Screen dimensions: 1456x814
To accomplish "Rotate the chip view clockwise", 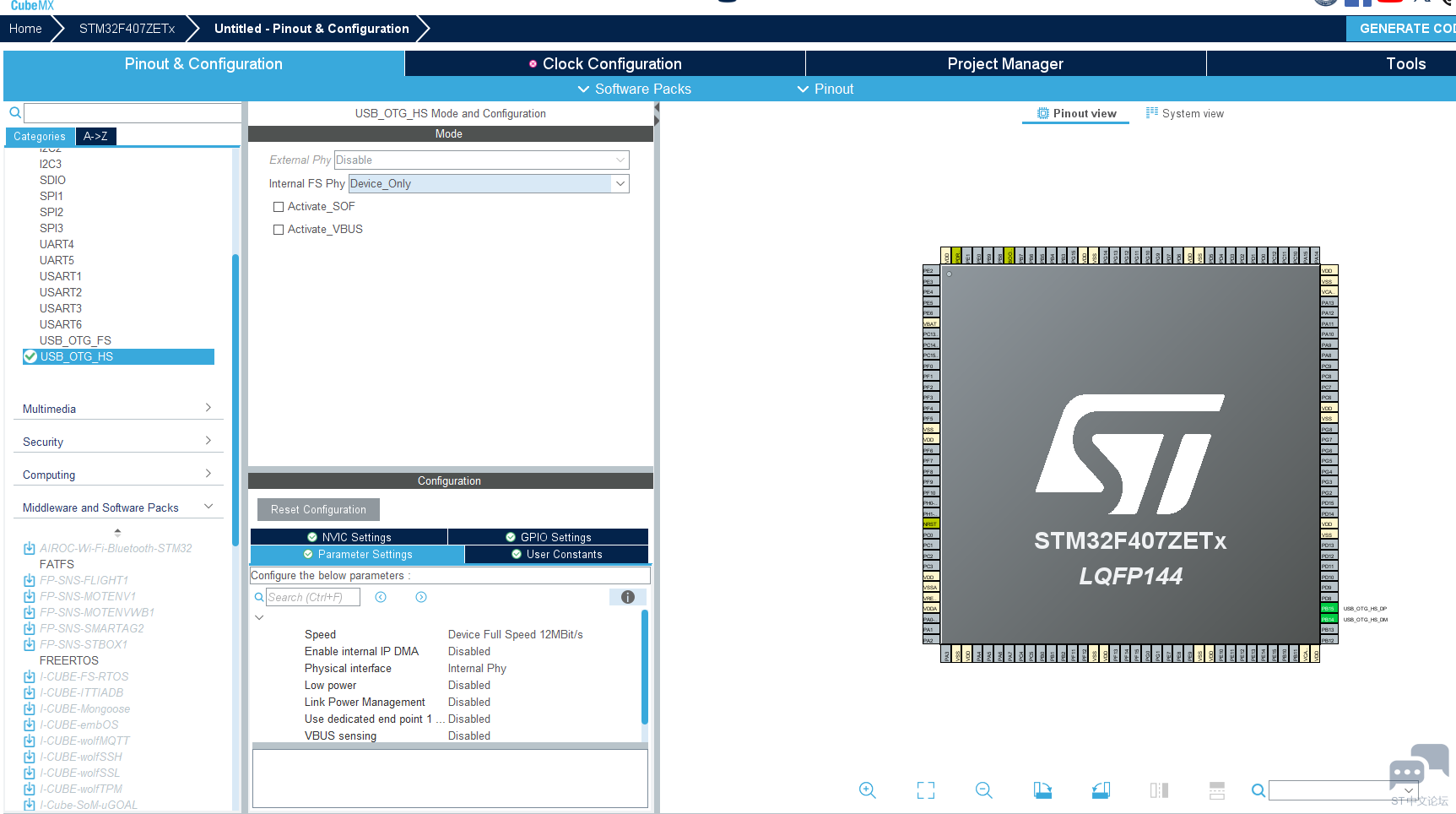I will point(1042,790).
